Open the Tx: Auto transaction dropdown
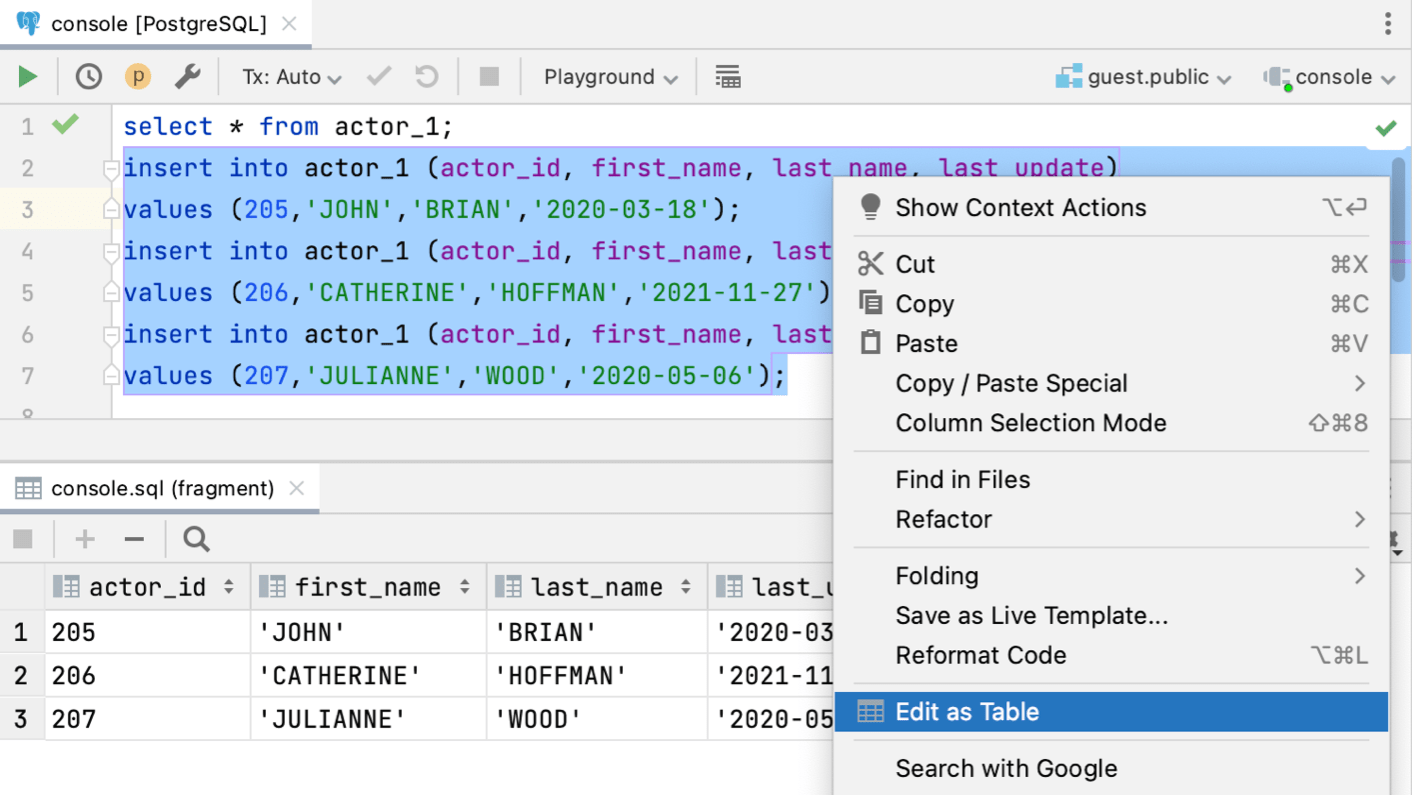Image resolution: width=1412 pixels, height=795 pixels. pyautogui.click(x=290, y=76)
